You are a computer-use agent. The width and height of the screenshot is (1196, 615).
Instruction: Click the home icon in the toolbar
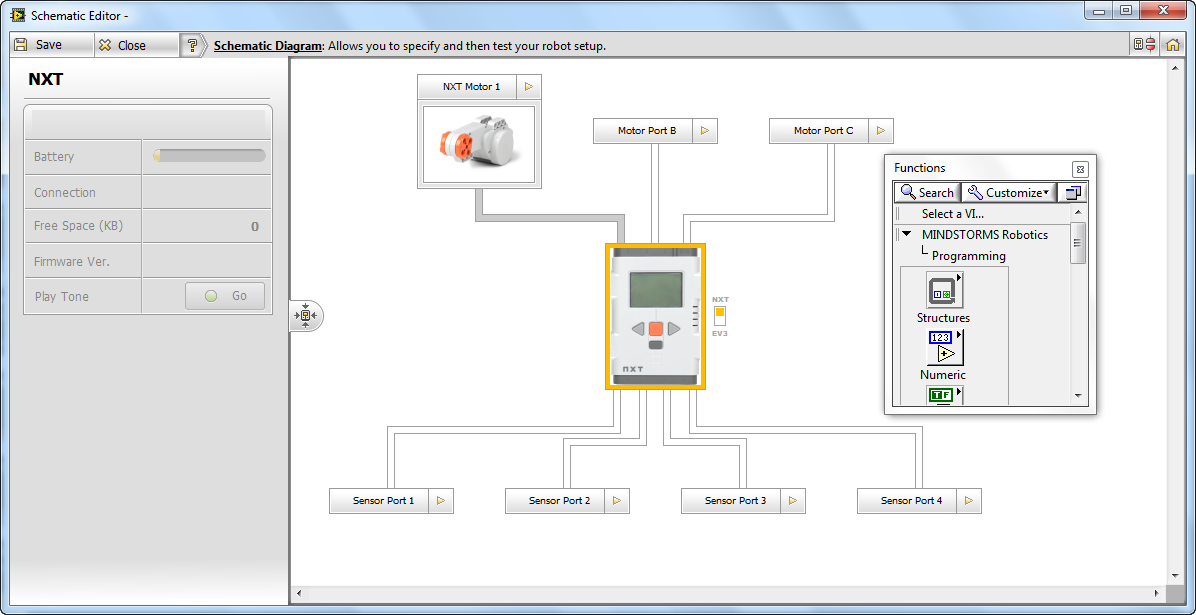1173,45
